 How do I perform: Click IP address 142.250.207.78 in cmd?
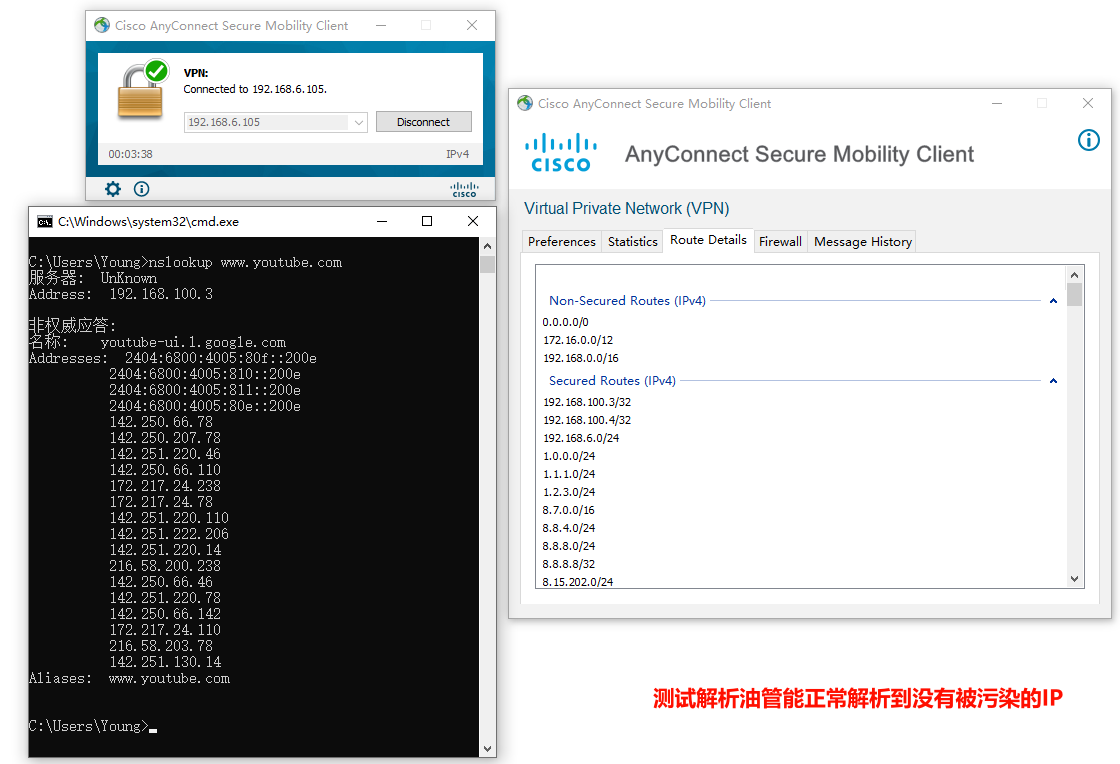(165, 438)
